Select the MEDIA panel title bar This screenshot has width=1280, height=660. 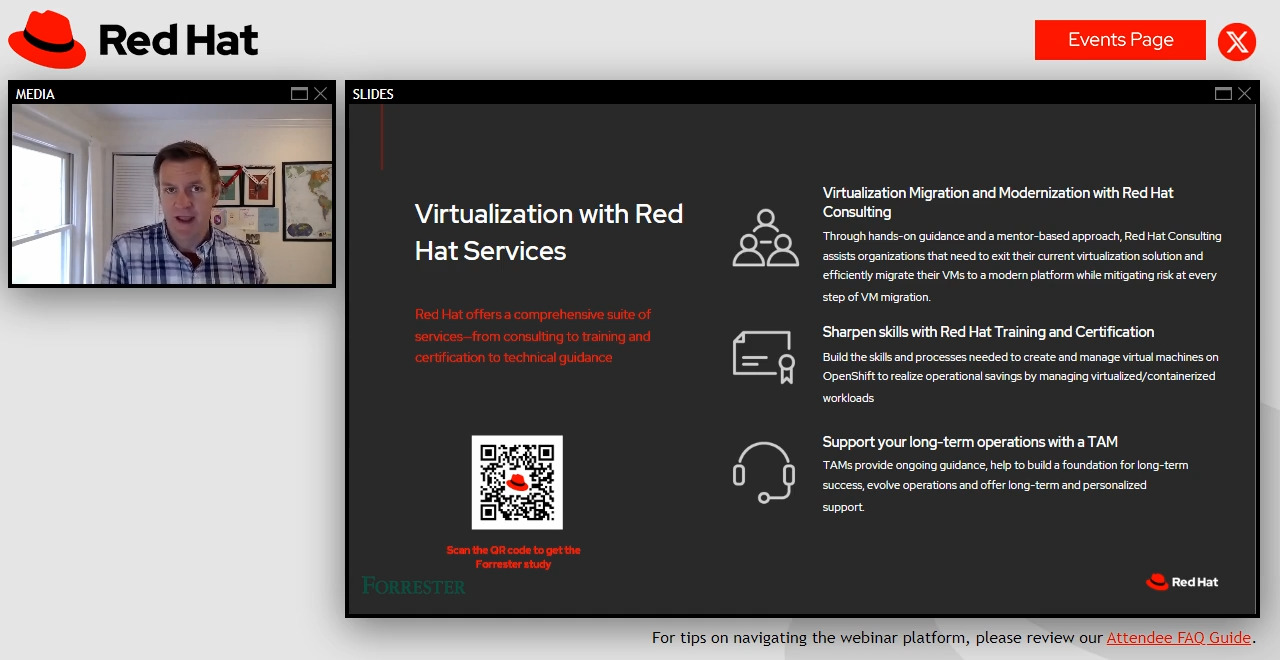(150, 94)
